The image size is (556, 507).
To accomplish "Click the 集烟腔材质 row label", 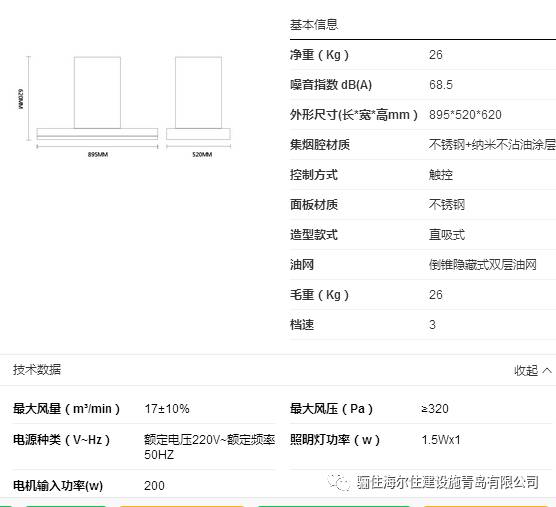I will click(x=320, y=145).
